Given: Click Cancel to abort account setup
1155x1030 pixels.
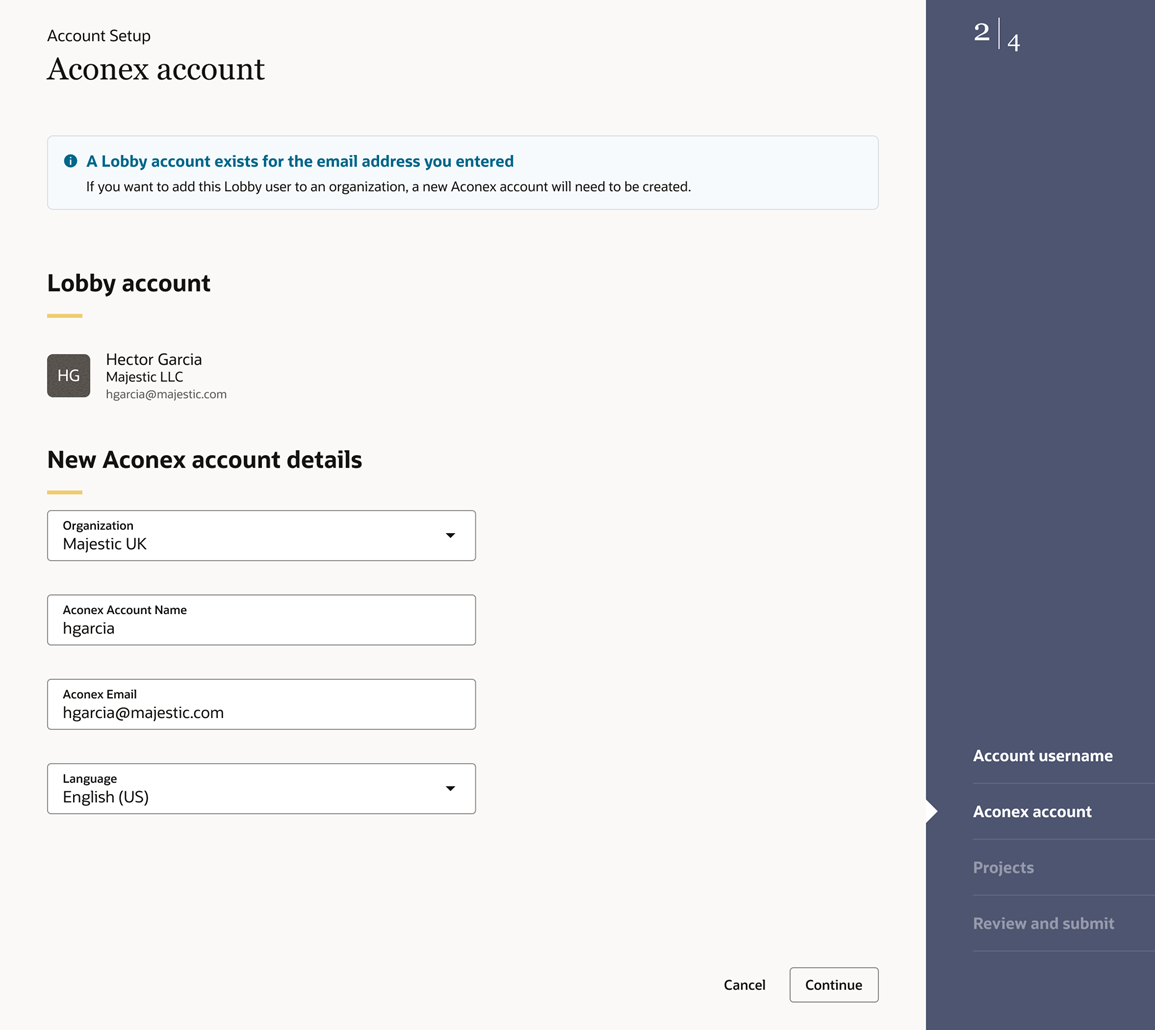Looking at the screenshot, I should tap(744, 985).
